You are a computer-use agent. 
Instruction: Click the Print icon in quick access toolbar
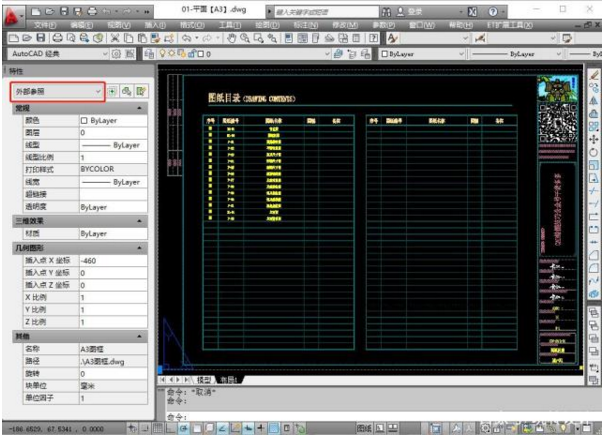coord(93,12)
